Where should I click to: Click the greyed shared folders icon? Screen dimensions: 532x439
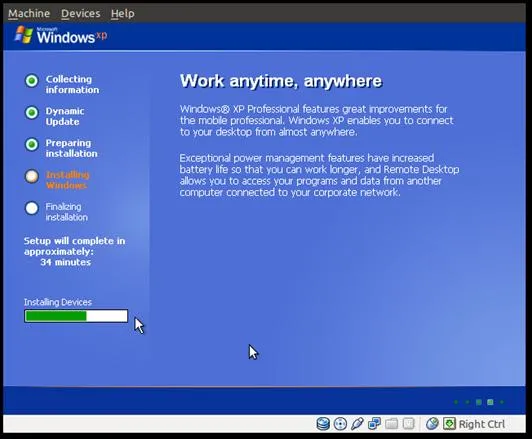click(392, 424)
